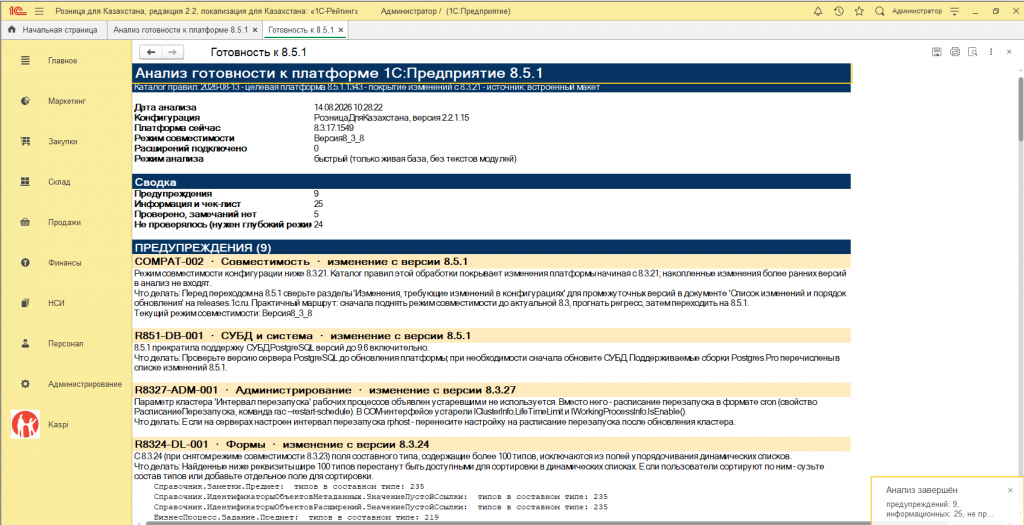Click the Закупки cart icon
The image size is (1024, 525).
[x=25, y=141]
